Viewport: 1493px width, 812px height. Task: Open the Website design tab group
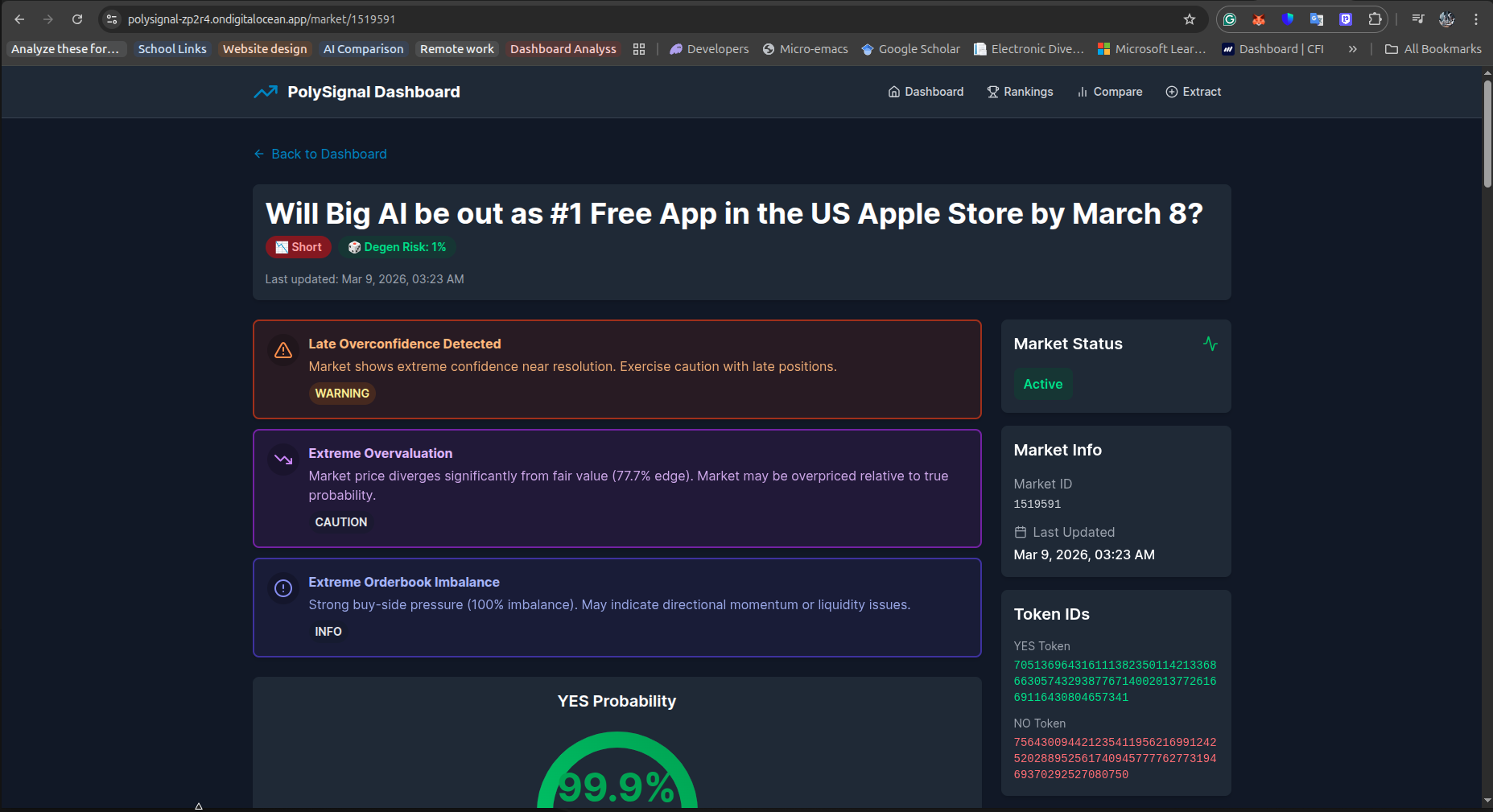pyautogui.click(x=265, y=49)
